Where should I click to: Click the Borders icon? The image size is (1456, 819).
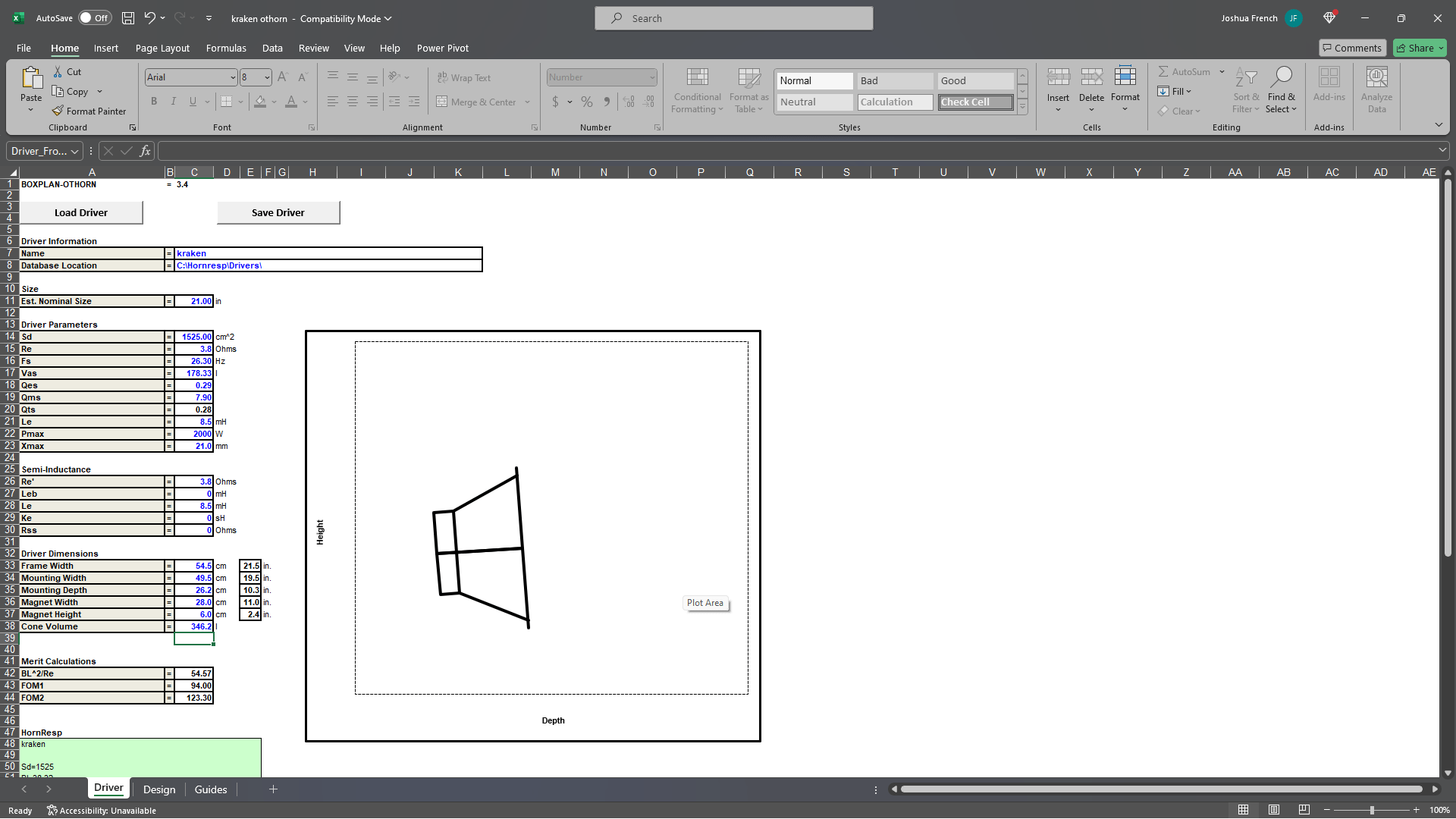click(x=226, y=102)
